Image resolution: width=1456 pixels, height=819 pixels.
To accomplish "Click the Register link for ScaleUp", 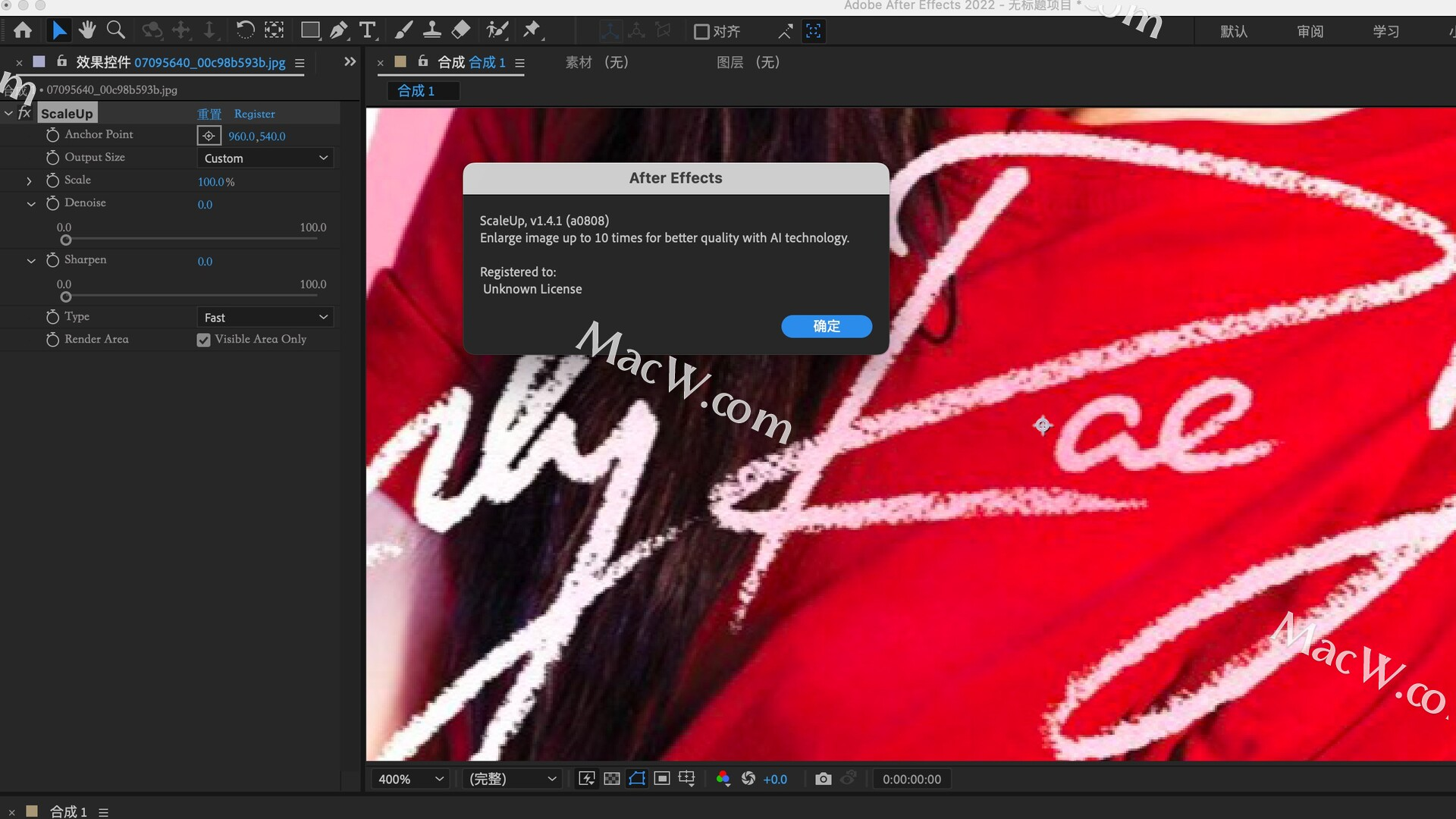I will 254,114.
